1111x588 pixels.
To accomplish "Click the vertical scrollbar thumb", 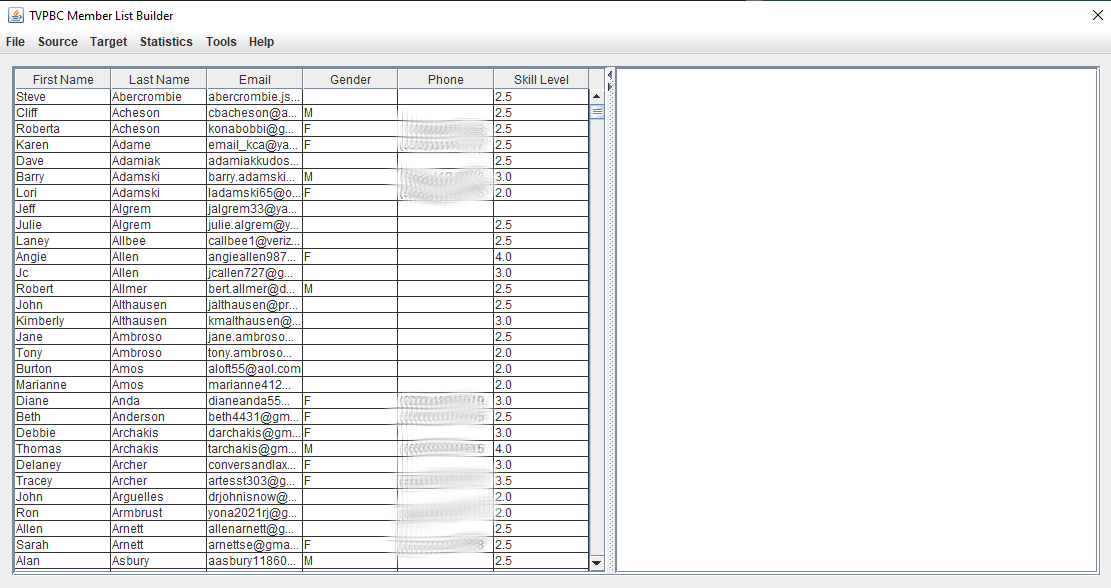I will coord(597,112).
